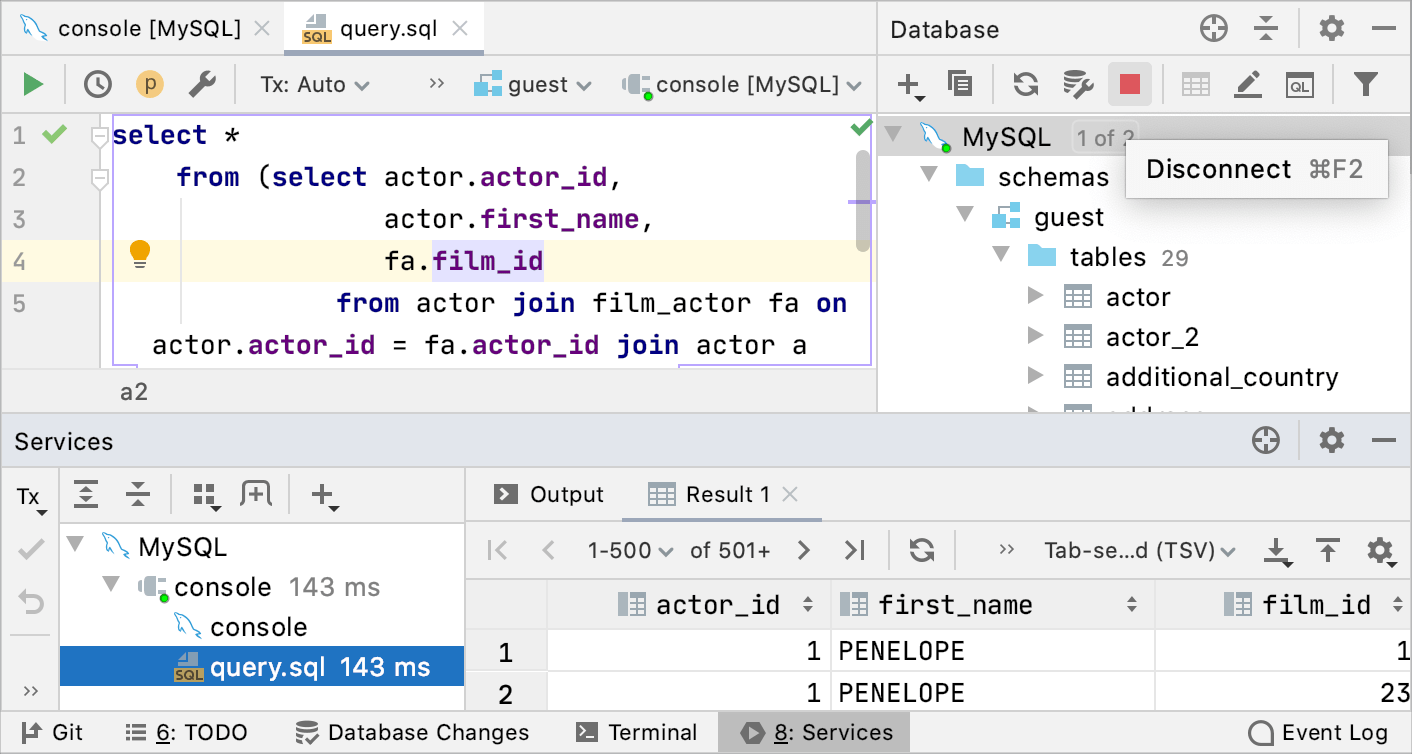Image resolution: width=1412 pixels, height=754 pixels.
Task: Collapse the tables node in guest schema
Action: tap(1001, 256)
